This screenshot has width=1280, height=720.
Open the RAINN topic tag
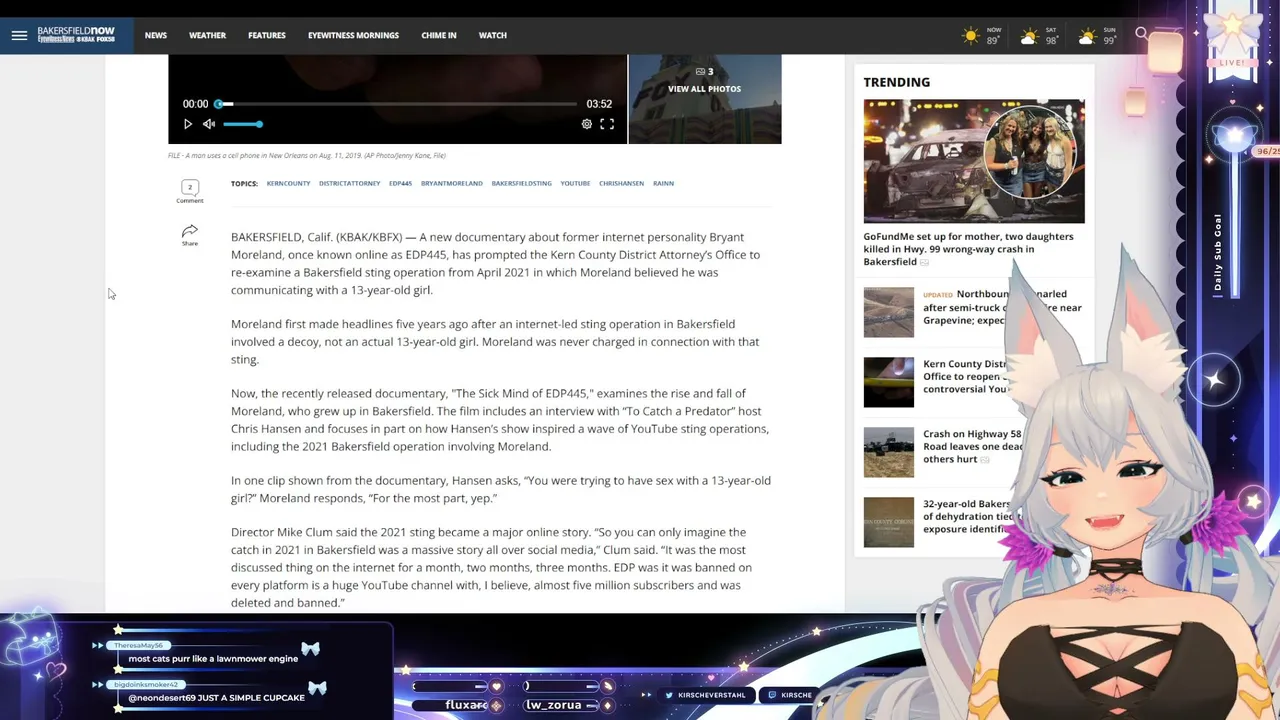663,183
